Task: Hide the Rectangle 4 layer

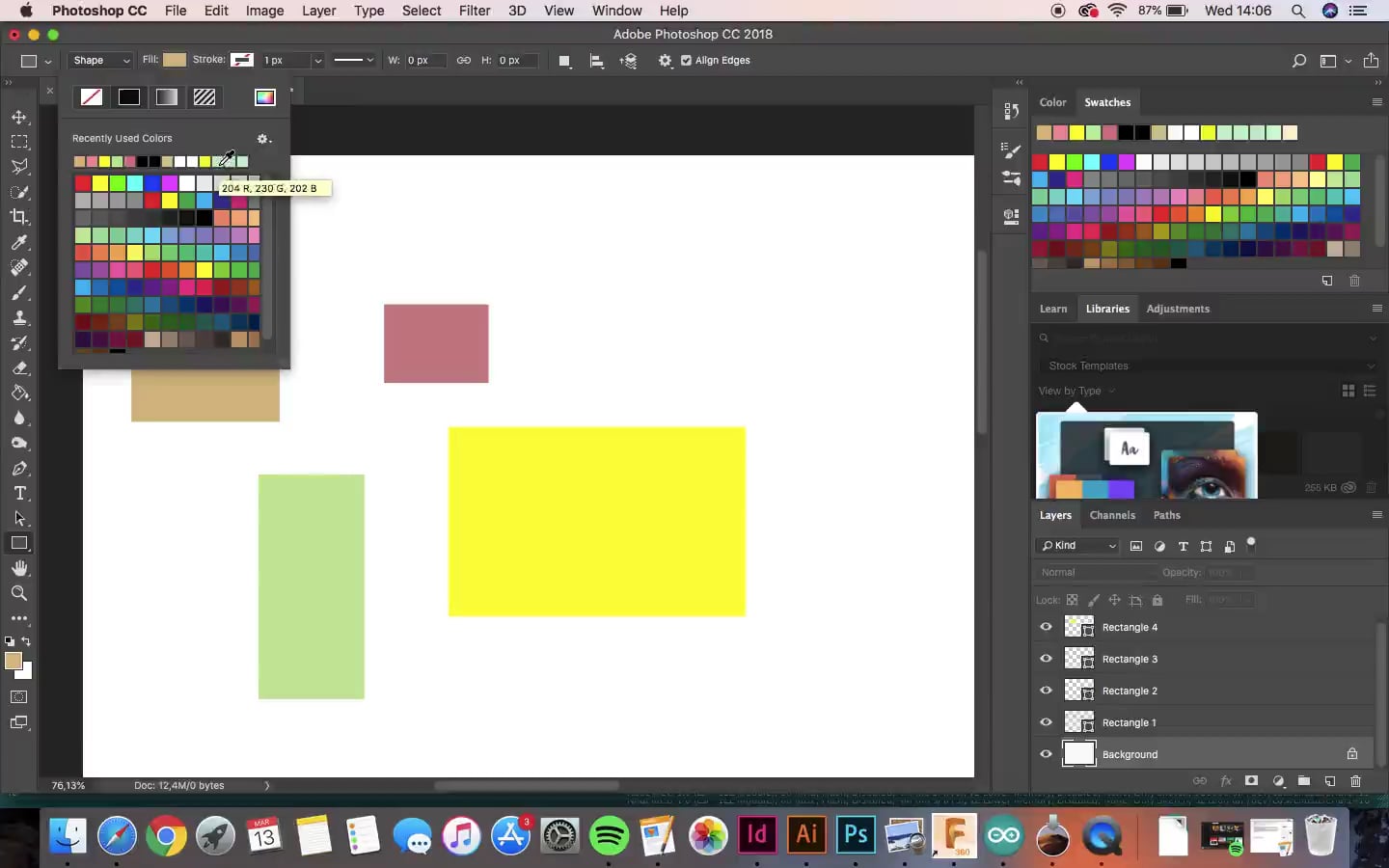Action: (1046, 627)
